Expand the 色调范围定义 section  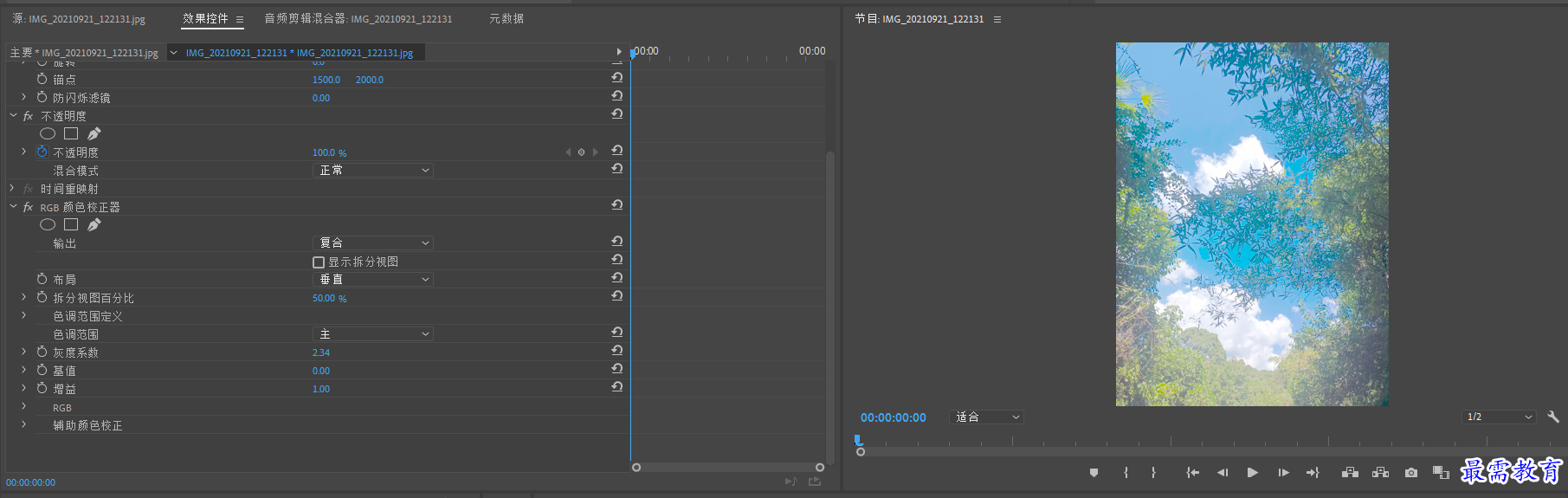pyautogui.click(x=23, y=315)
